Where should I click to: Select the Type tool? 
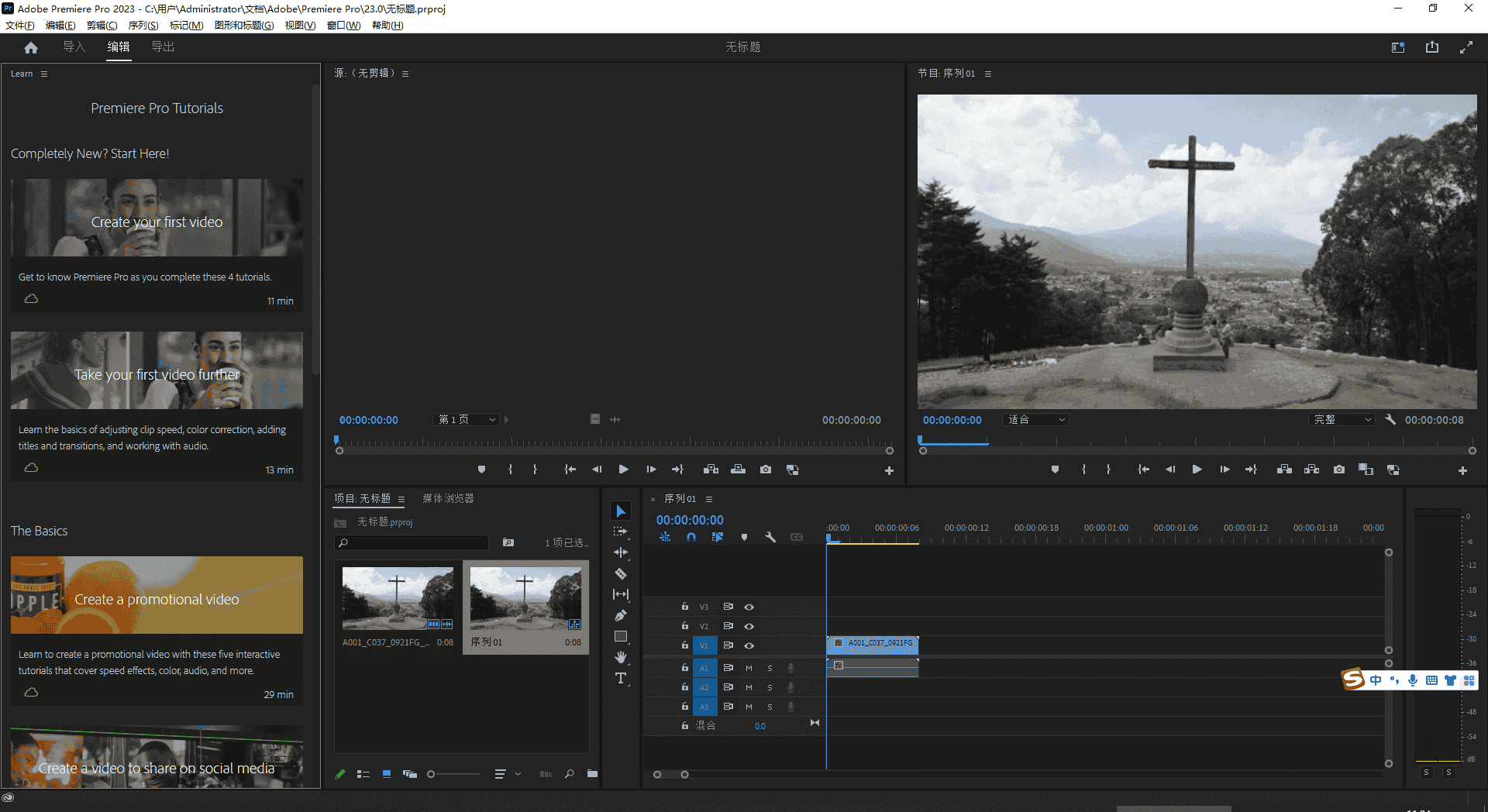coord(621,679)
